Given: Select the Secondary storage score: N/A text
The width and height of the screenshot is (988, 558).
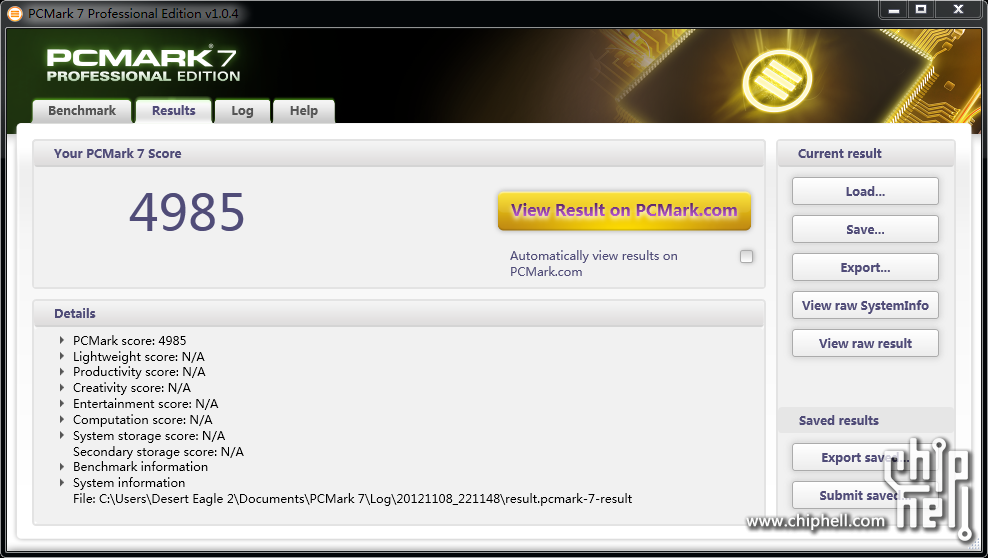Looking at the screenshot, I should coord(158,452).
